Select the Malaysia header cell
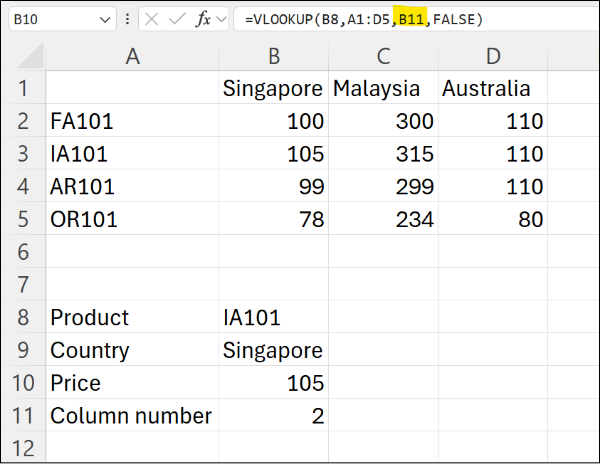 point(383,89)
